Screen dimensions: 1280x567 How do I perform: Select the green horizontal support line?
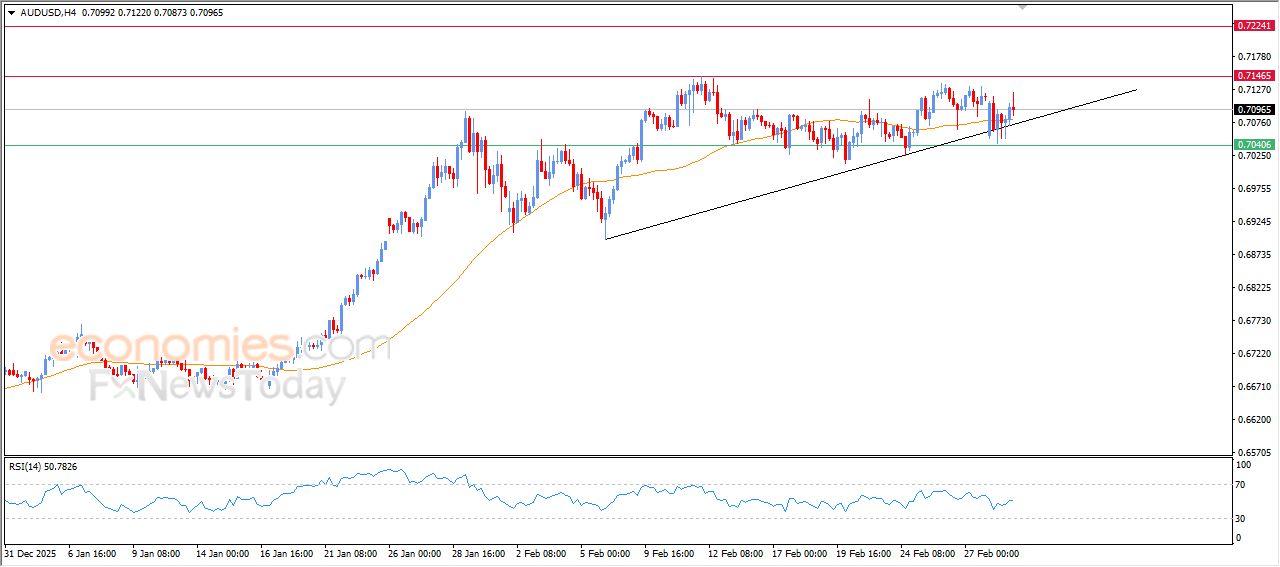pos(300,145)
